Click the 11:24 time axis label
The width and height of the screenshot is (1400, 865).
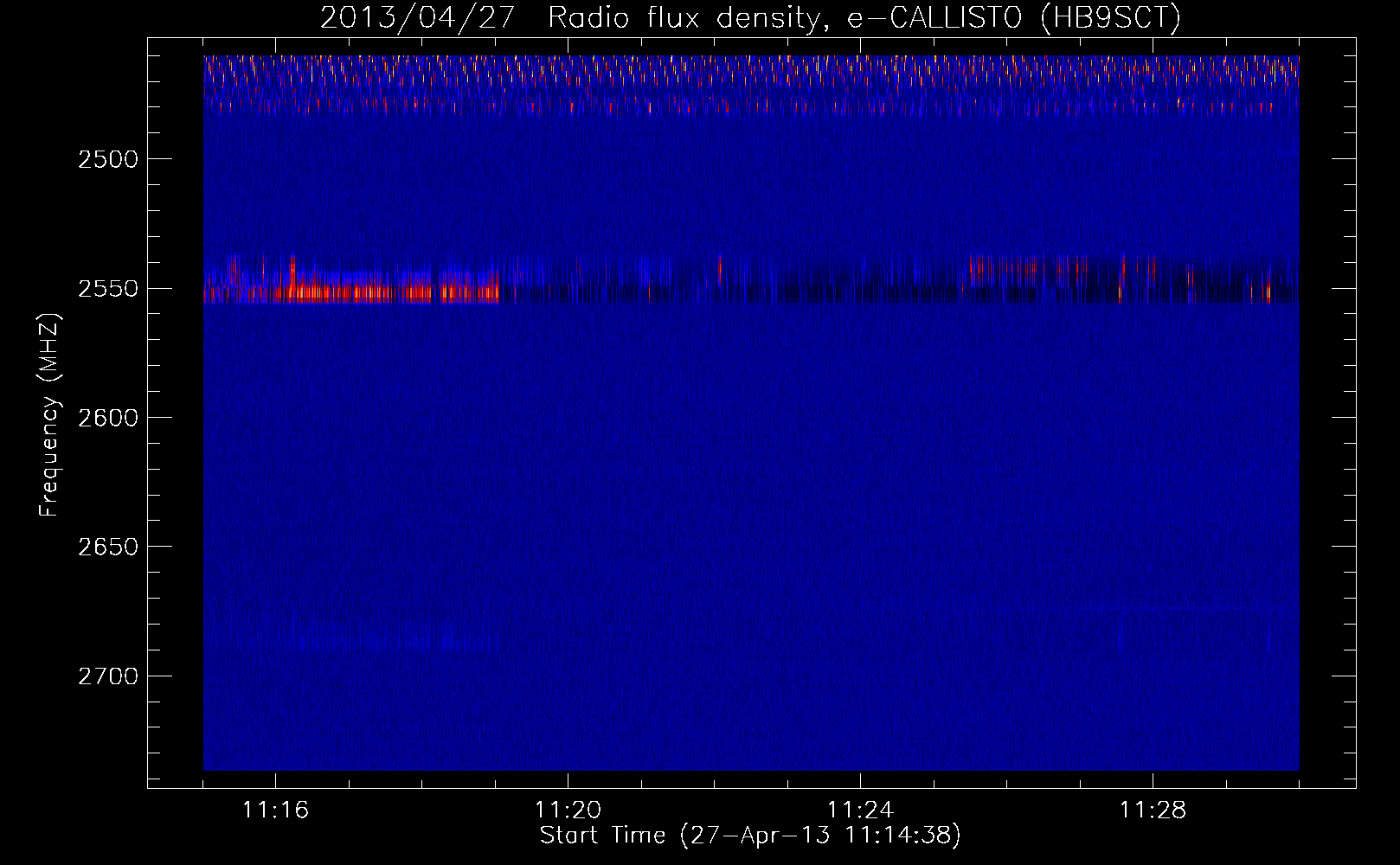(x=860, y=811)
